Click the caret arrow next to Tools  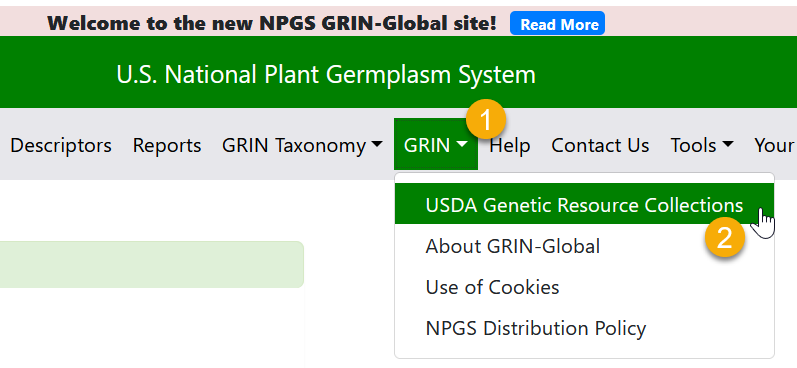(x=728, y=145)
